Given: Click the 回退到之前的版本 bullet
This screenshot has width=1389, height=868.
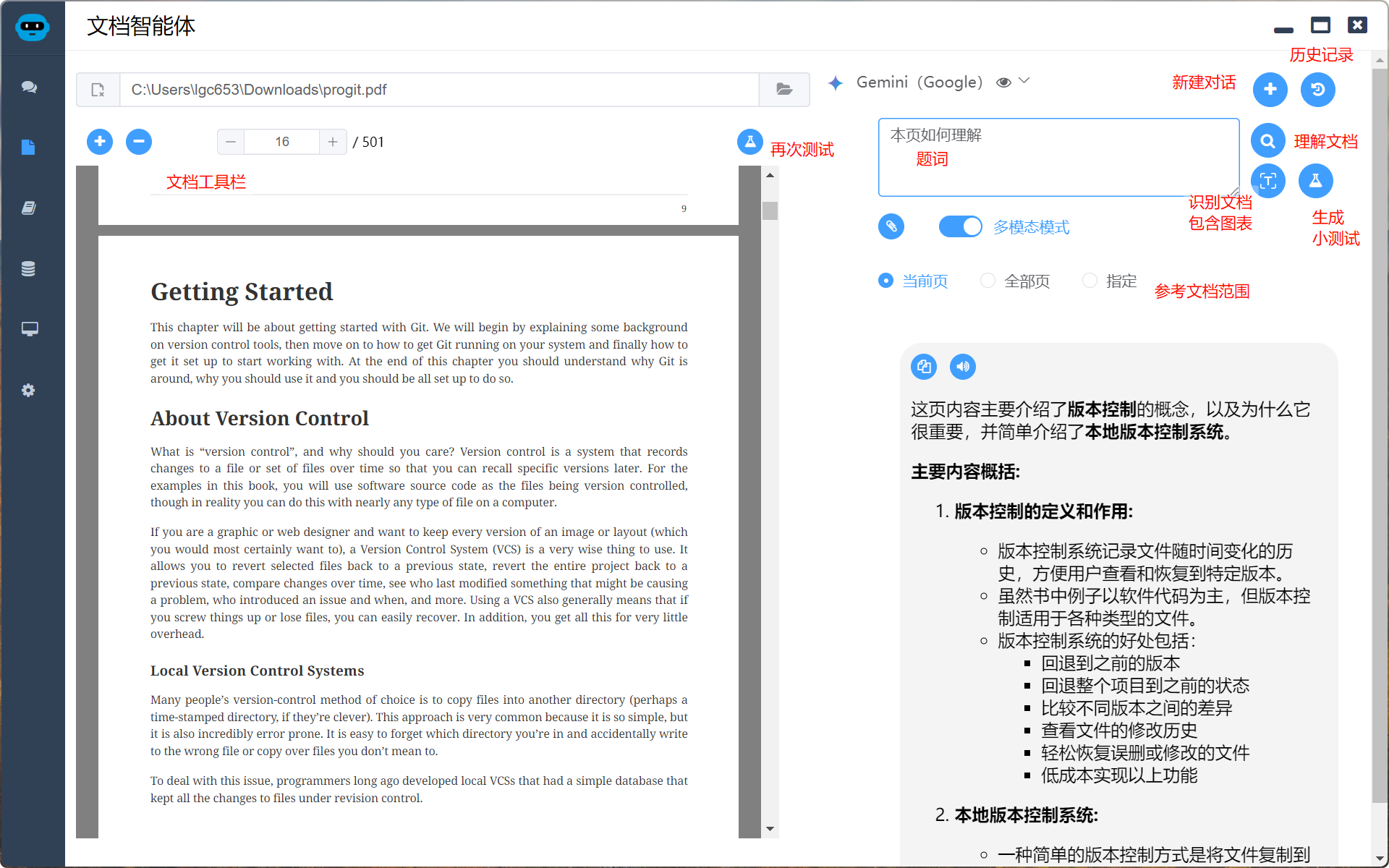Looking at the screenshot, I should pos(1110,663).
